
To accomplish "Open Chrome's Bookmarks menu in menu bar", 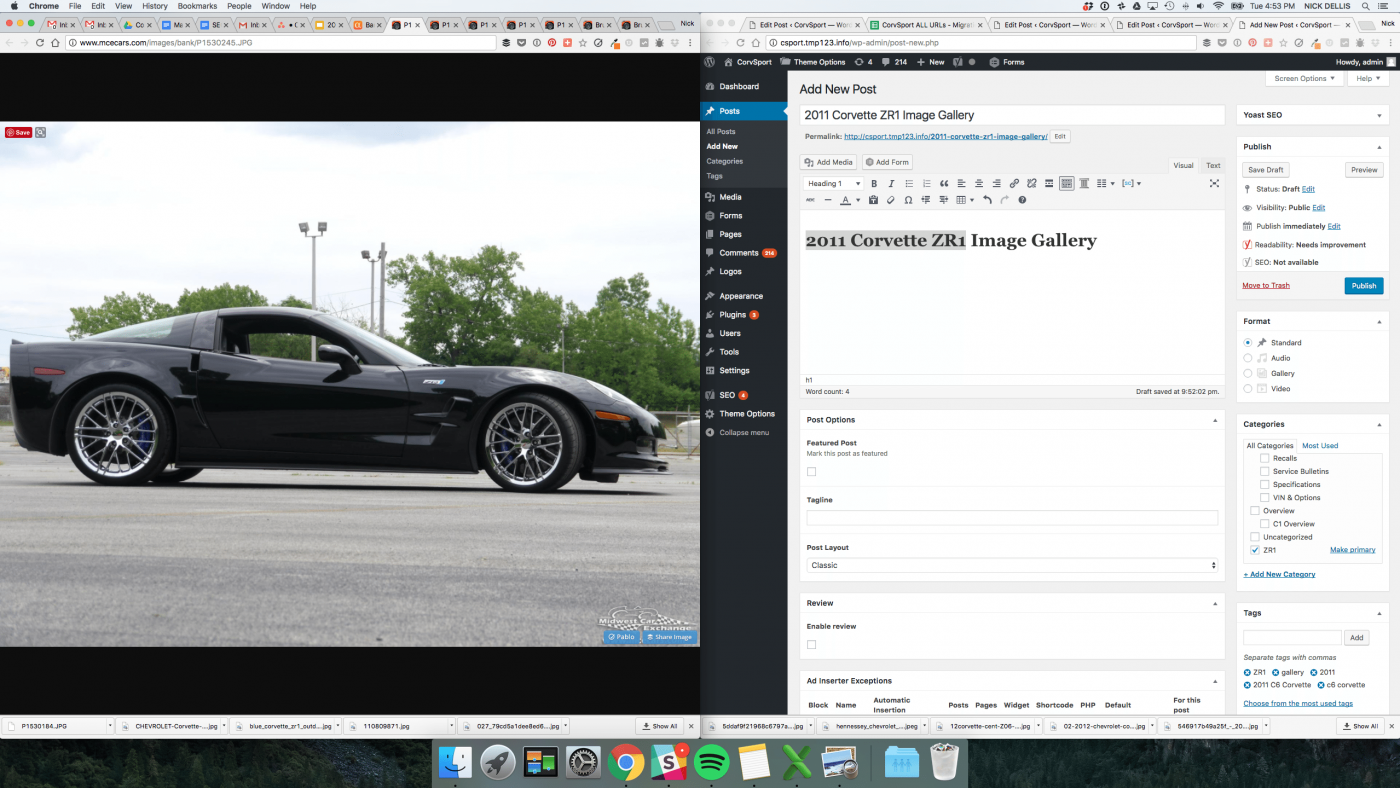I will [197, 6].
